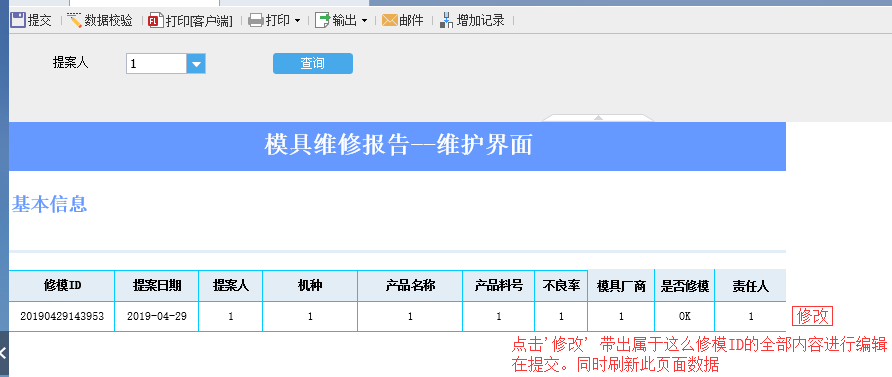Expand the left sidebar arrow

[3, 353]
